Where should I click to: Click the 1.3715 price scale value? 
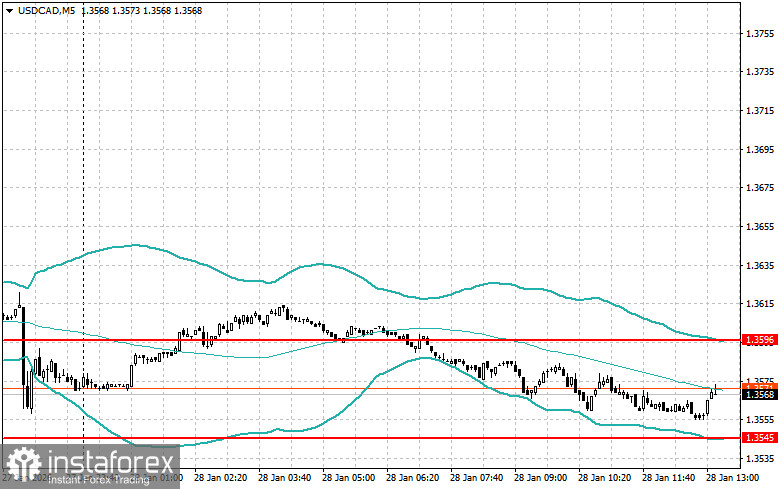[x=761, y=111]
